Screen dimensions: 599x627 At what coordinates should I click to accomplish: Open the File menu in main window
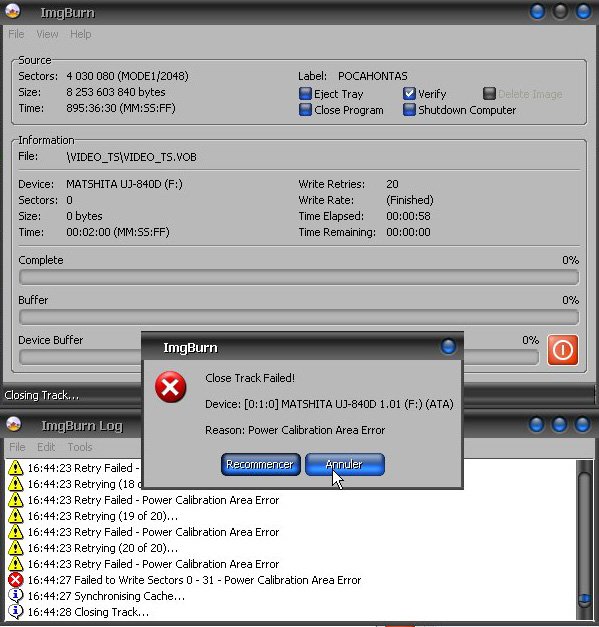coord(16,34)
